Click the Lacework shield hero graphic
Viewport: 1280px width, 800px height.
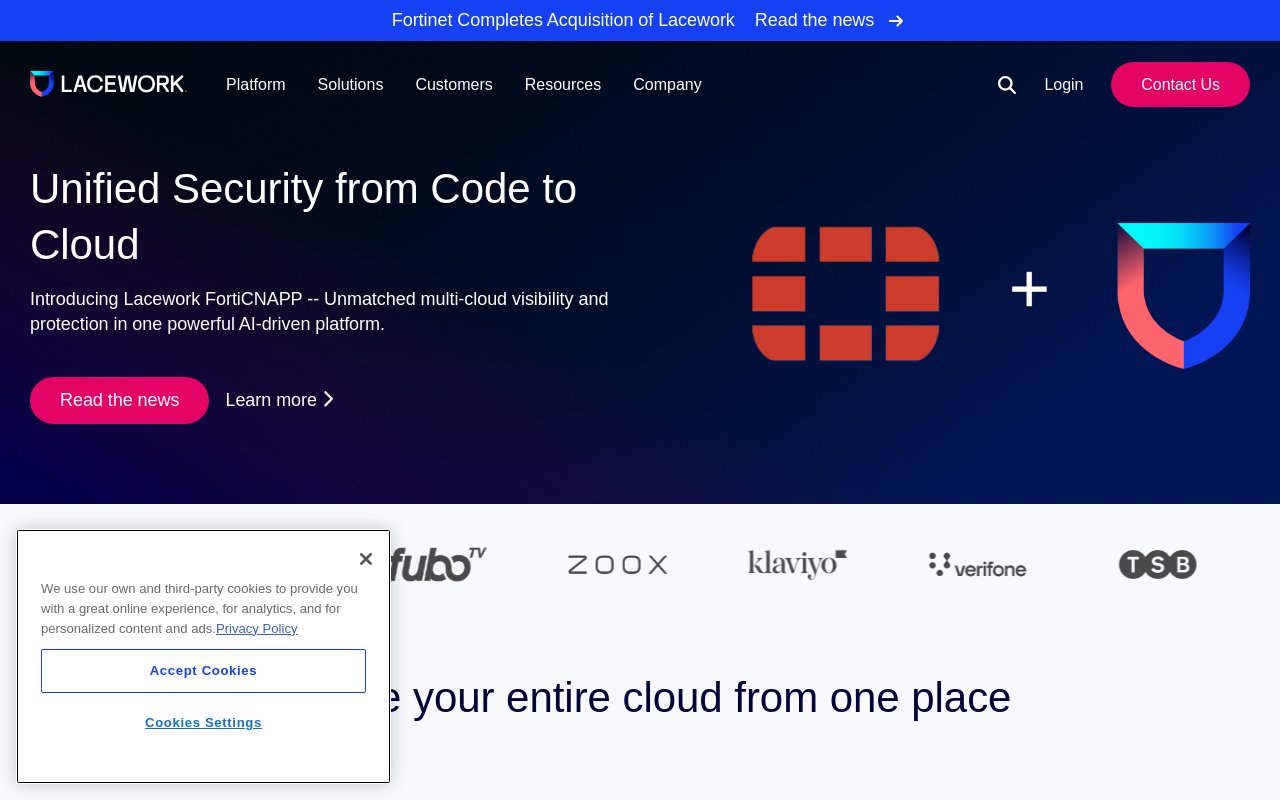click(1184, 295)
